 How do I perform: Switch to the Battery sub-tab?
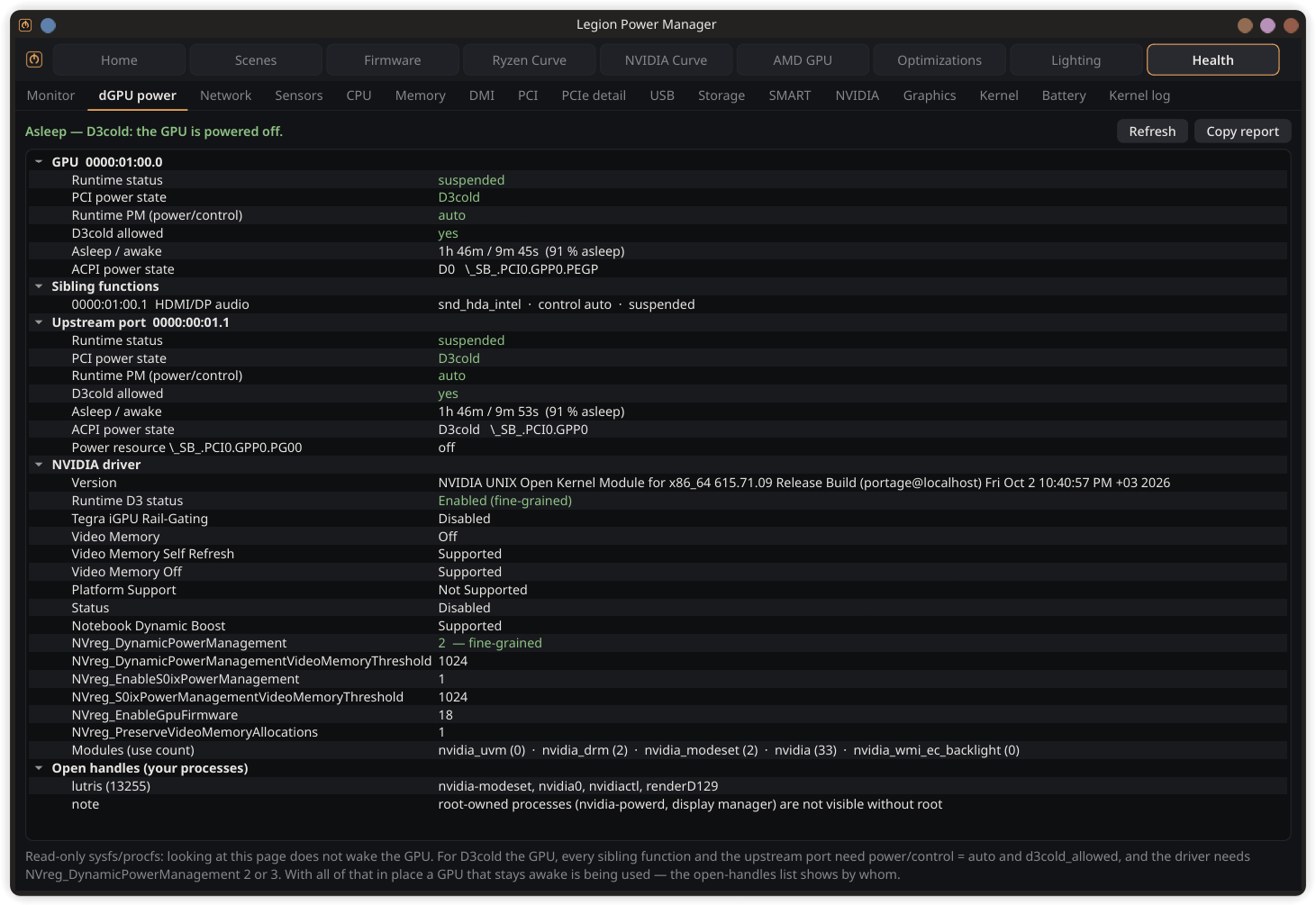(1064, 95)
